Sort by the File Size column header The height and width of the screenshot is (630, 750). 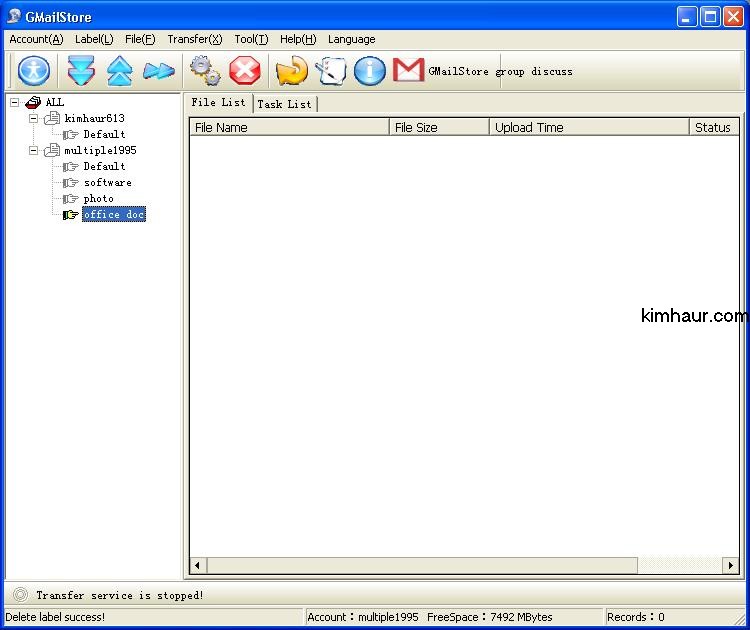point(438,128)
